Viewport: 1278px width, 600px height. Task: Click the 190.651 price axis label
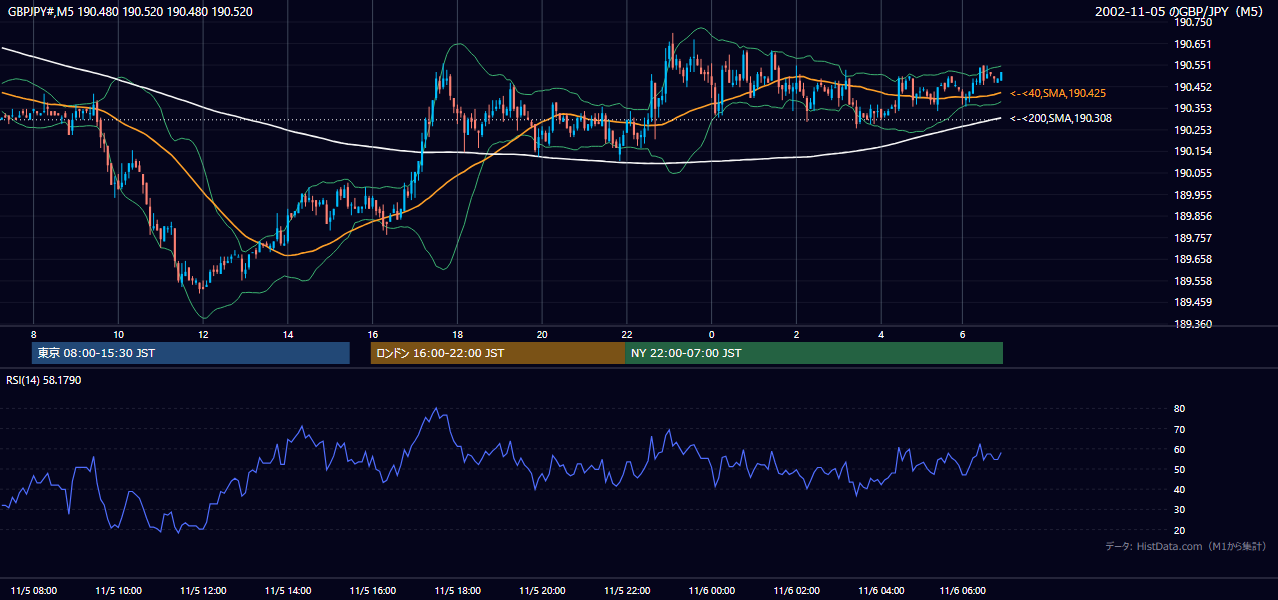pos(1193,44)
